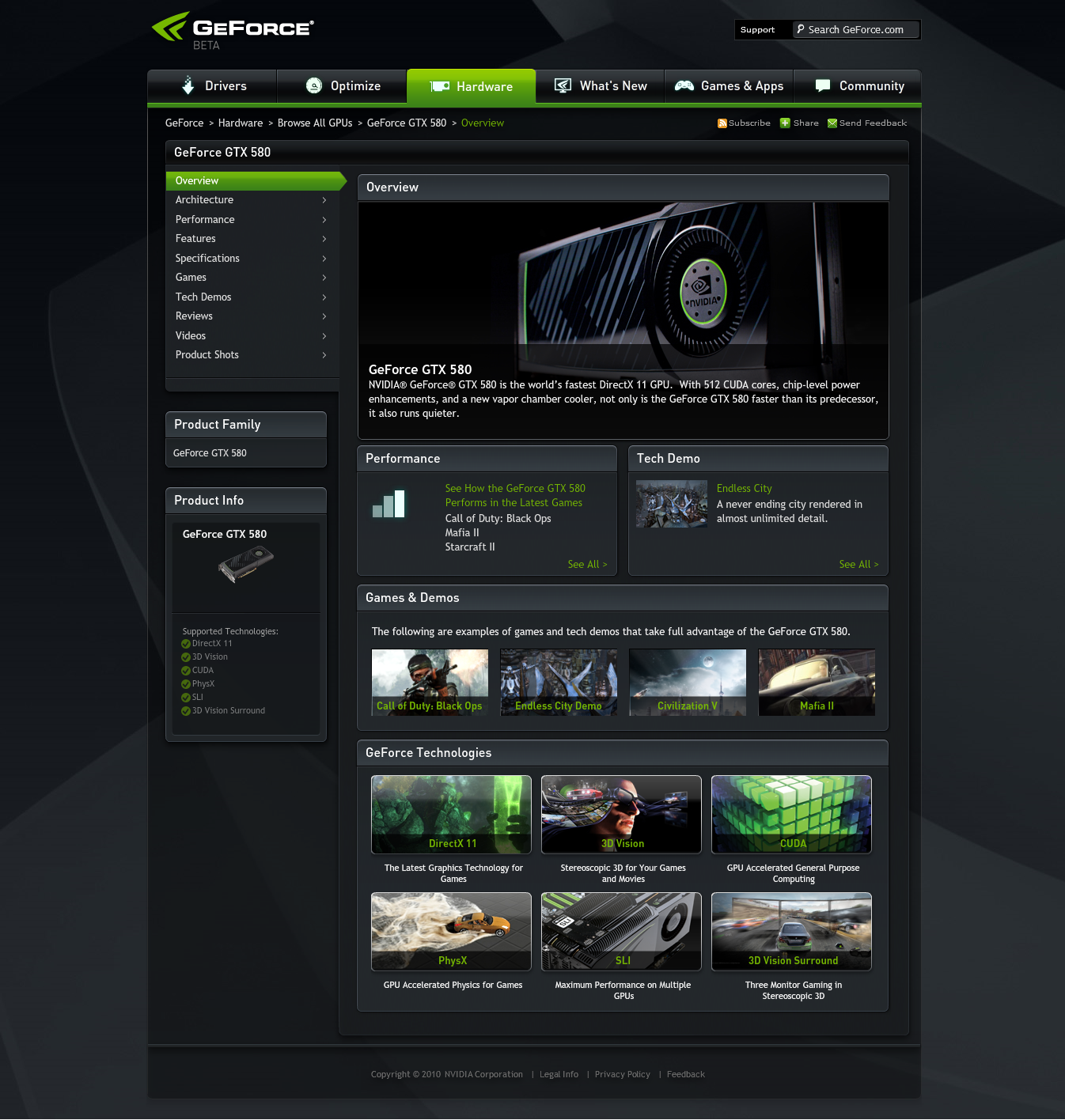Expand the Product Shots sidebar arrow
Screen dimensions: 1065x1120
click(324, 355)
